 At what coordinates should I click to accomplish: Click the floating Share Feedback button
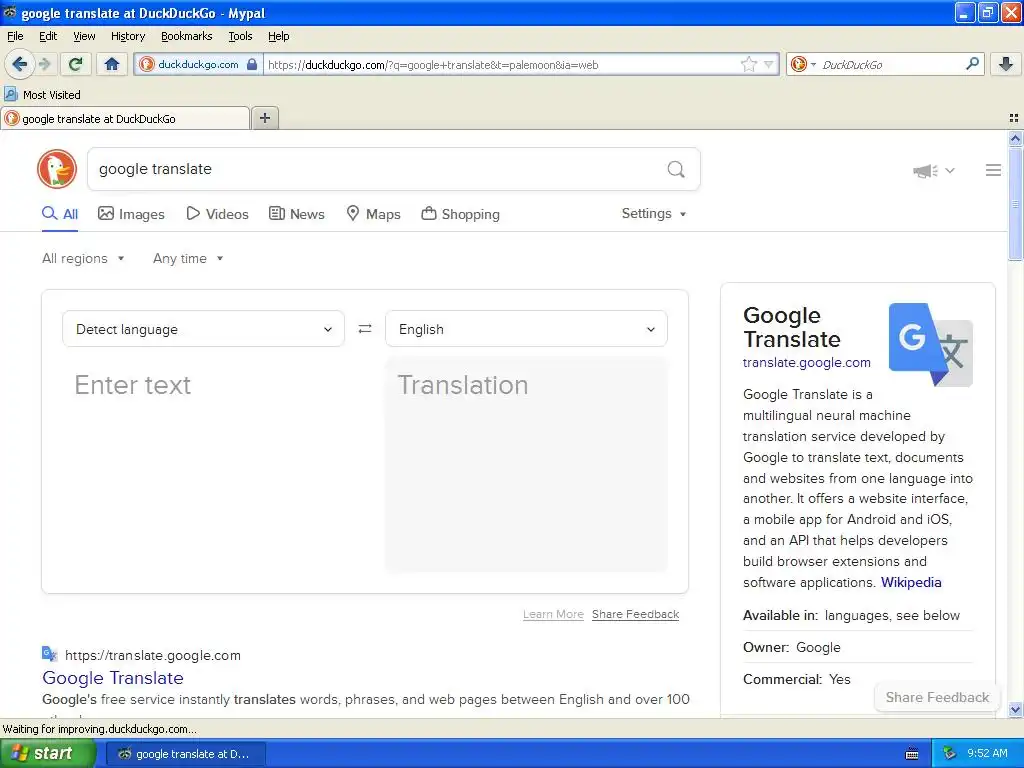pyautogui.click(x=937, y=697)
